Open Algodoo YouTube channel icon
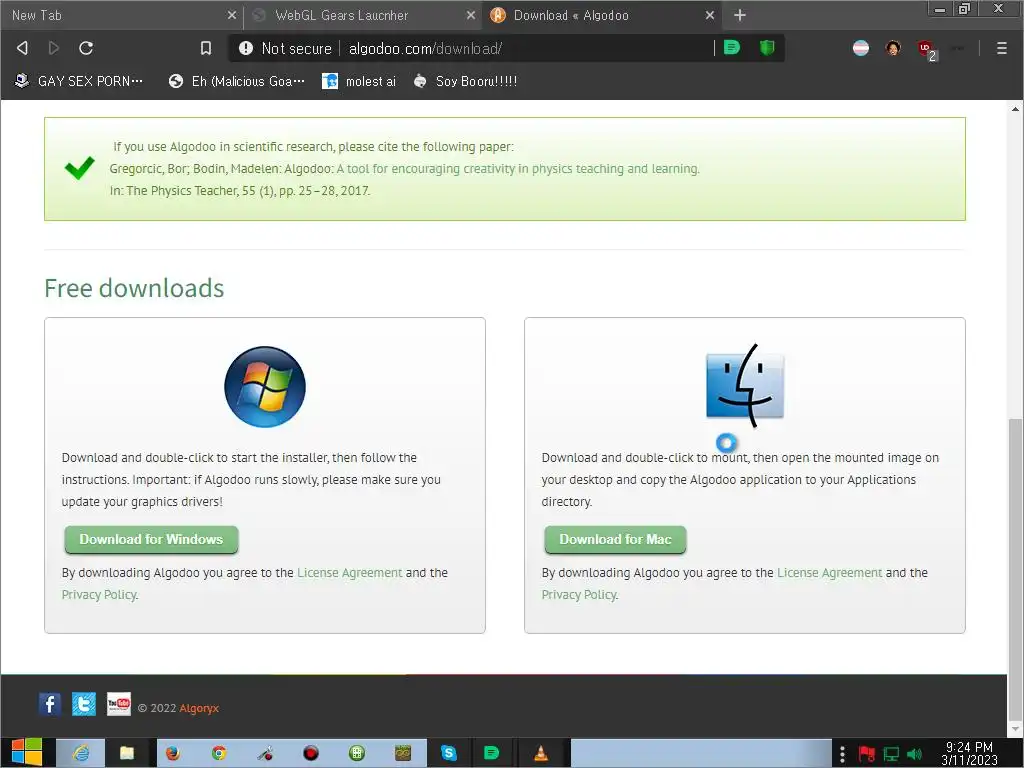The height and width of the screenshot is (768, 1024). pyautogui.click(x=119, y=704)
